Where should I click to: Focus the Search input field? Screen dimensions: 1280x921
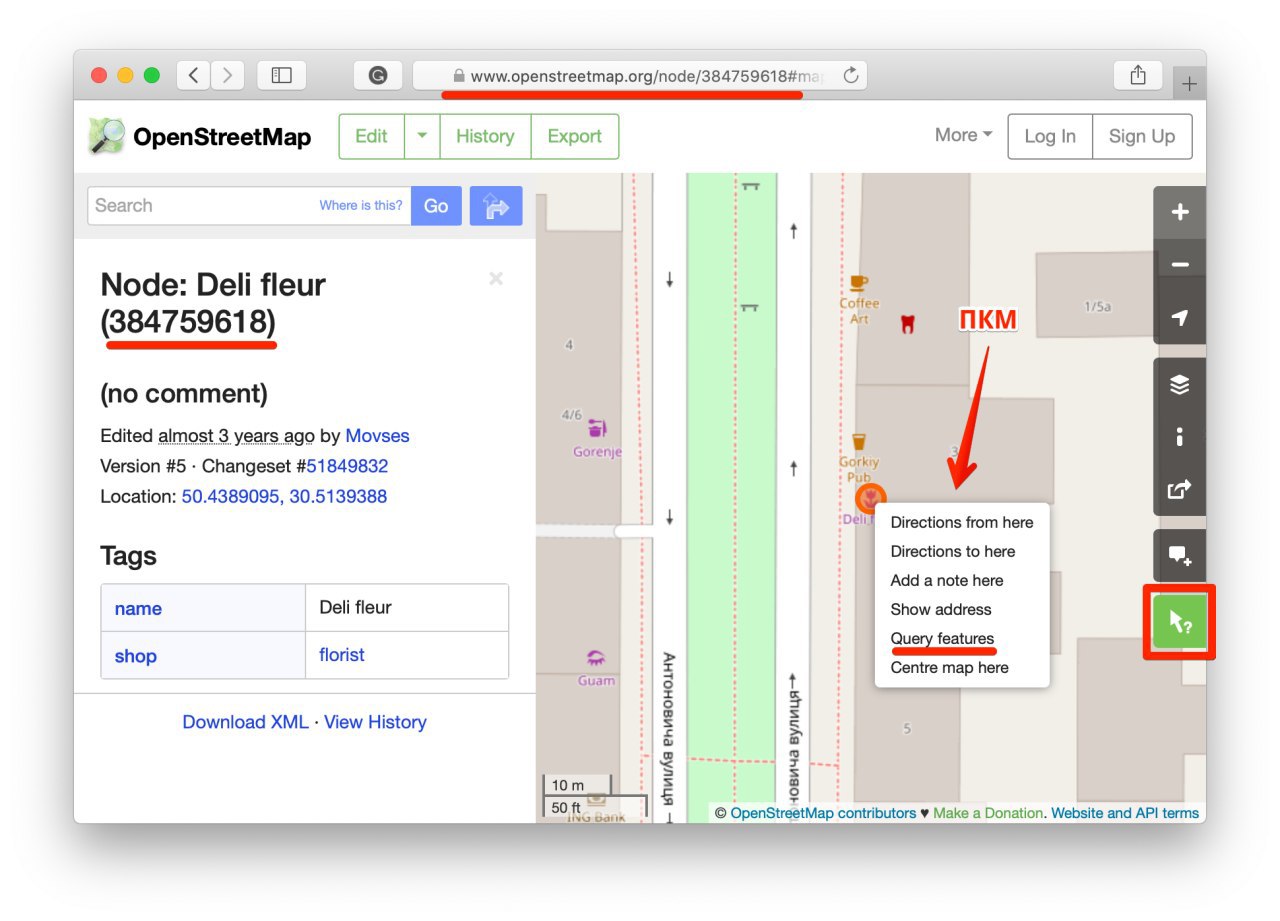pos(249,206)
